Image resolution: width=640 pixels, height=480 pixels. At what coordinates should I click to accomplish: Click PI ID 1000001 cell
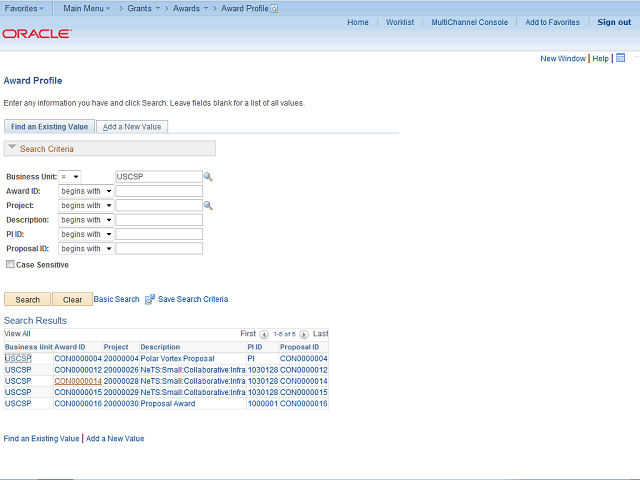(x=263, y=403)
